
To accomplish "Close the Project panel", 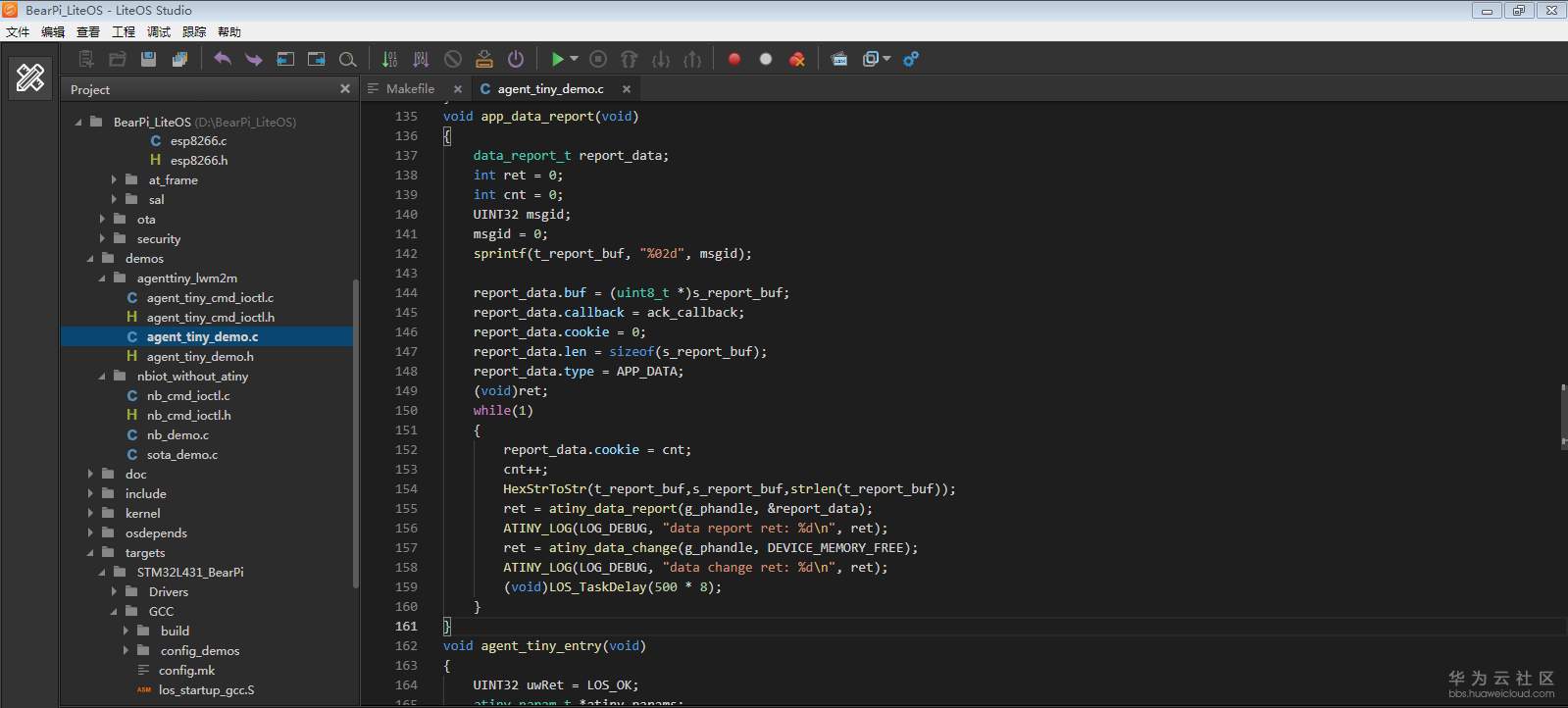I will pyautogui.click(x=345, y=88).
